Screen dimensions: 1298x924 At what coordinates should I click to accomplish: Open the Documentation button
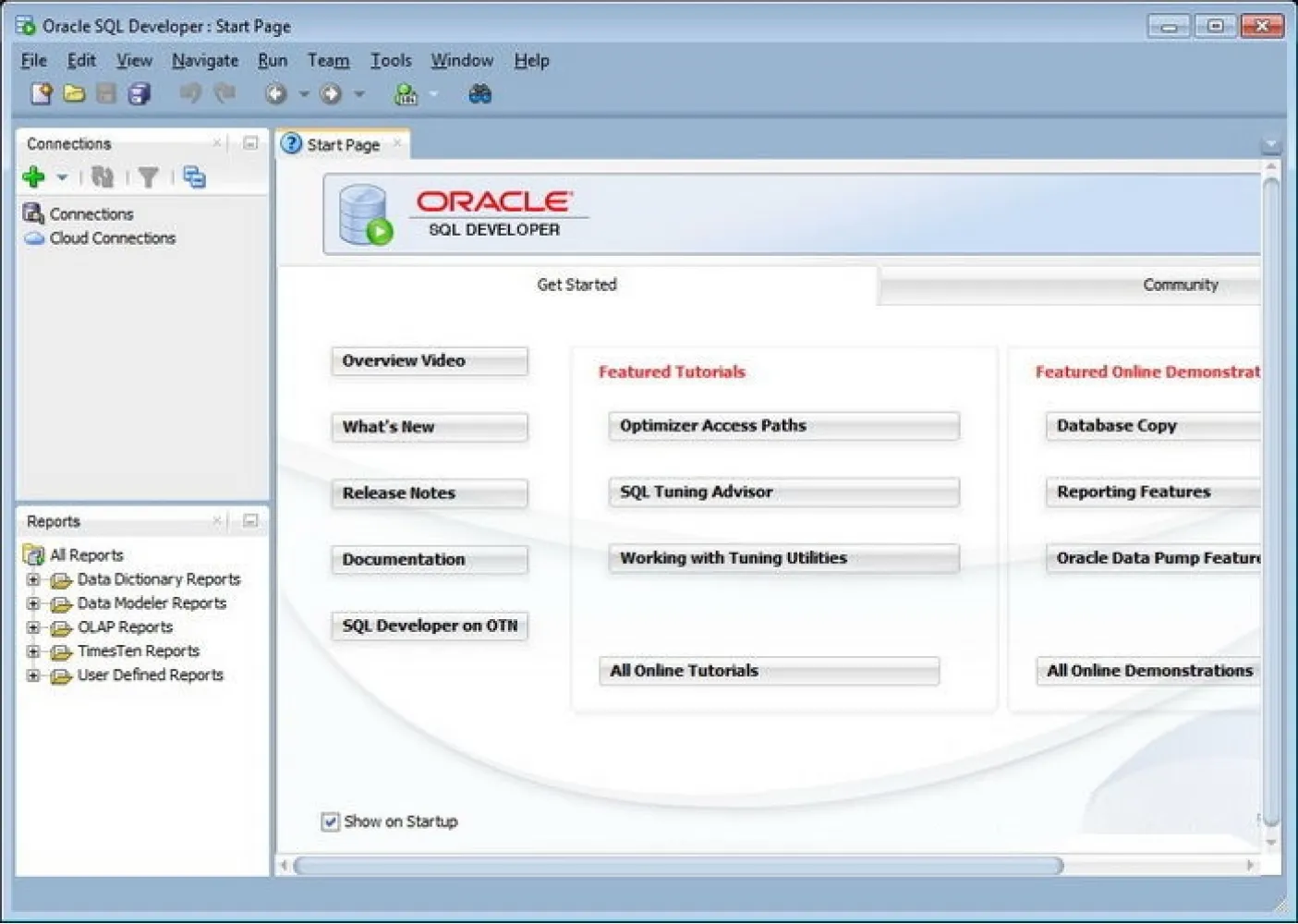coord(430,560)
